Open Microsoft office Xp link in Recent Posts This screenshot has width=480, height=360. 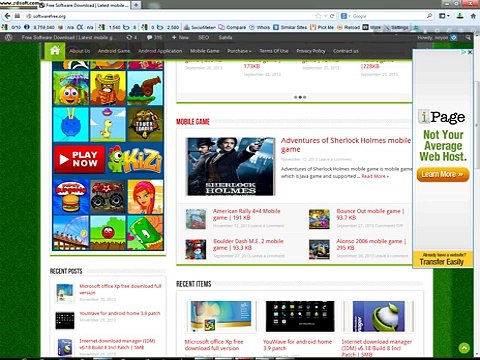pos(120,289)
